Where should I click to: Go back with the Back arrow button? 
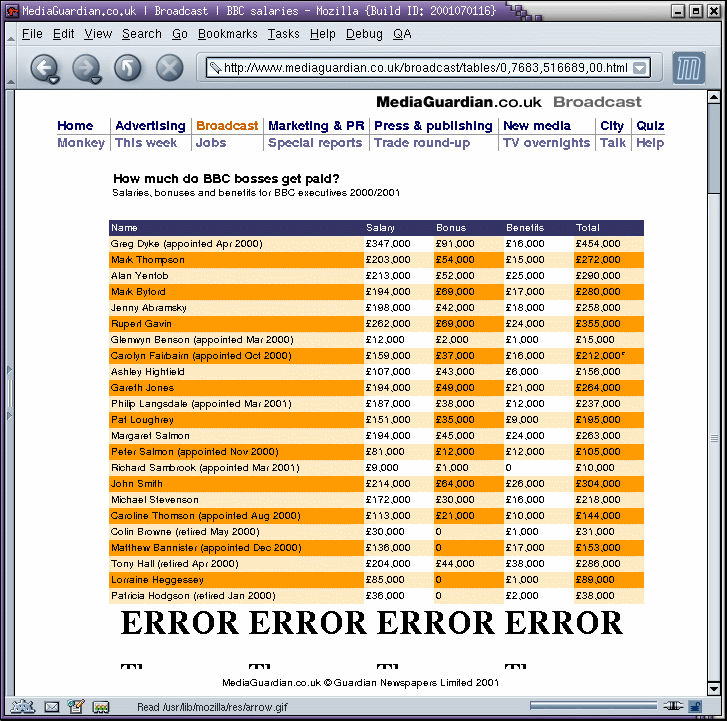pos(43,68)
